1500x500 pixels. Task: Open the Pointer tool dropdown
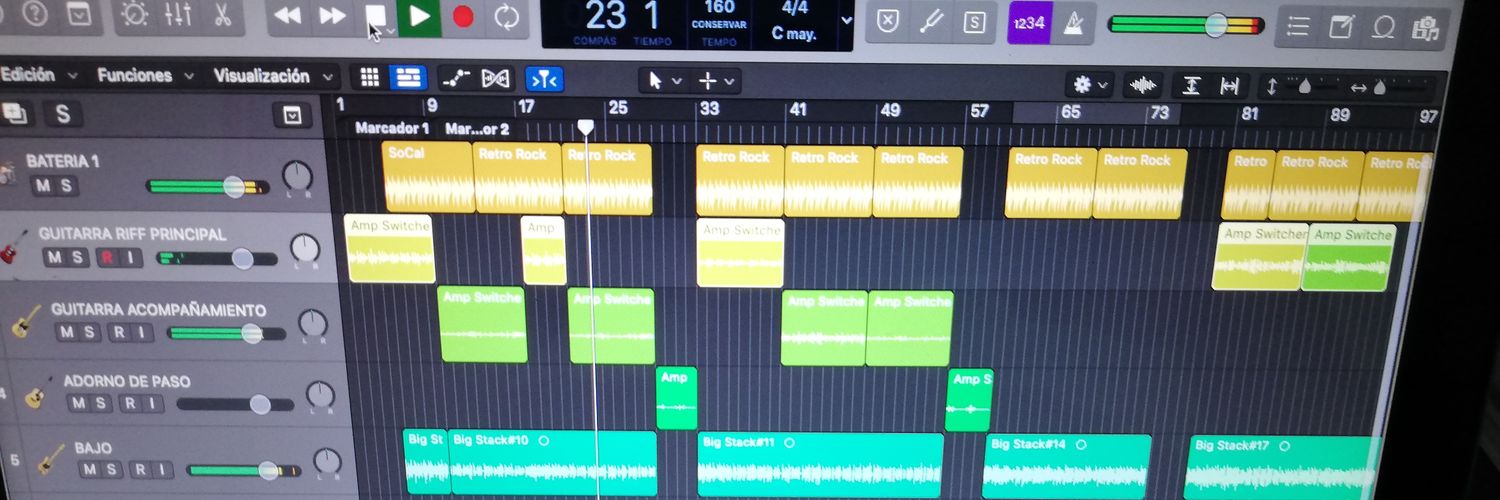[664, 80]
